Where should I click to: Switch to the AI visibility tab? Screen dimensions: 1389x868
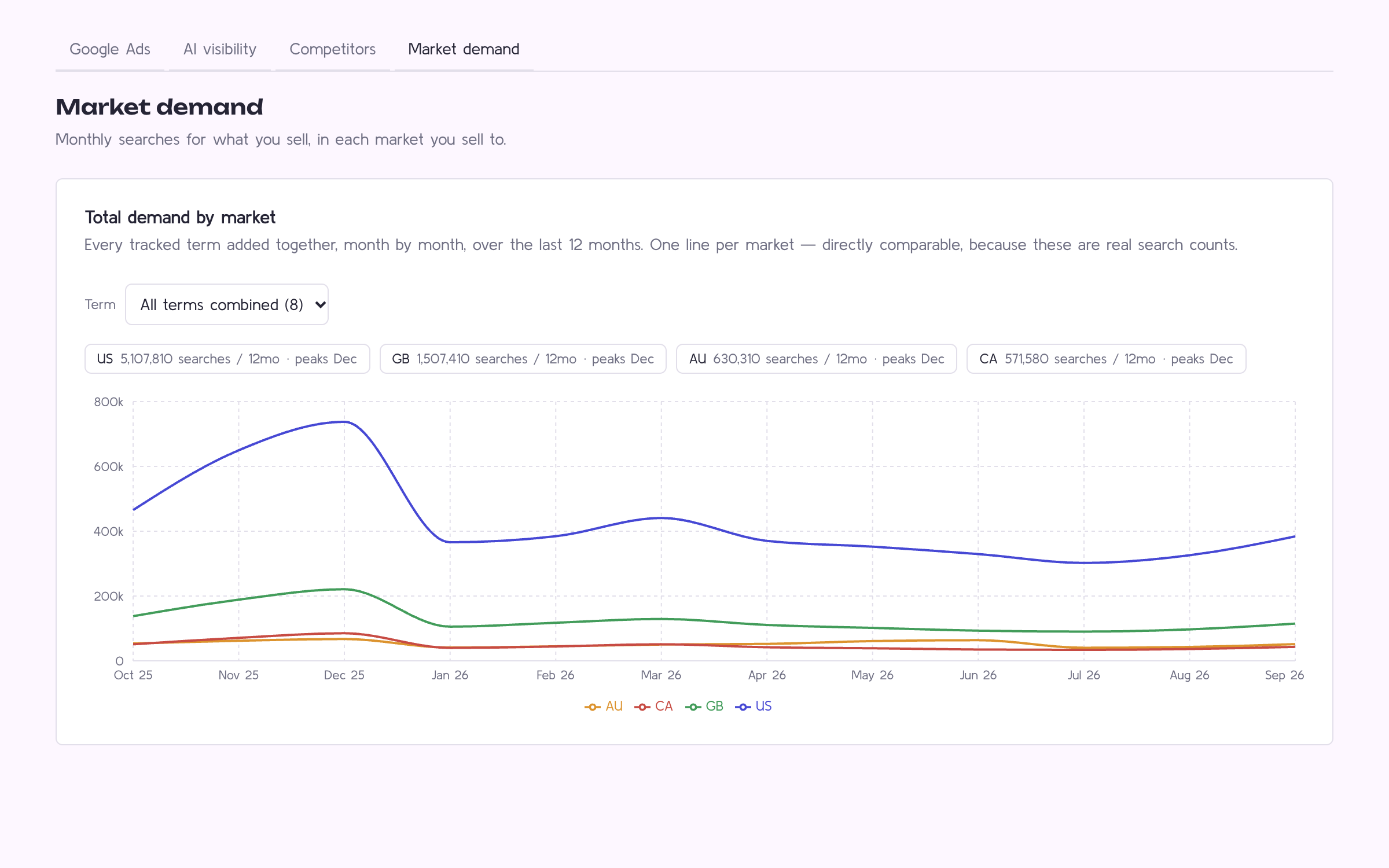(x=220, y=49)
